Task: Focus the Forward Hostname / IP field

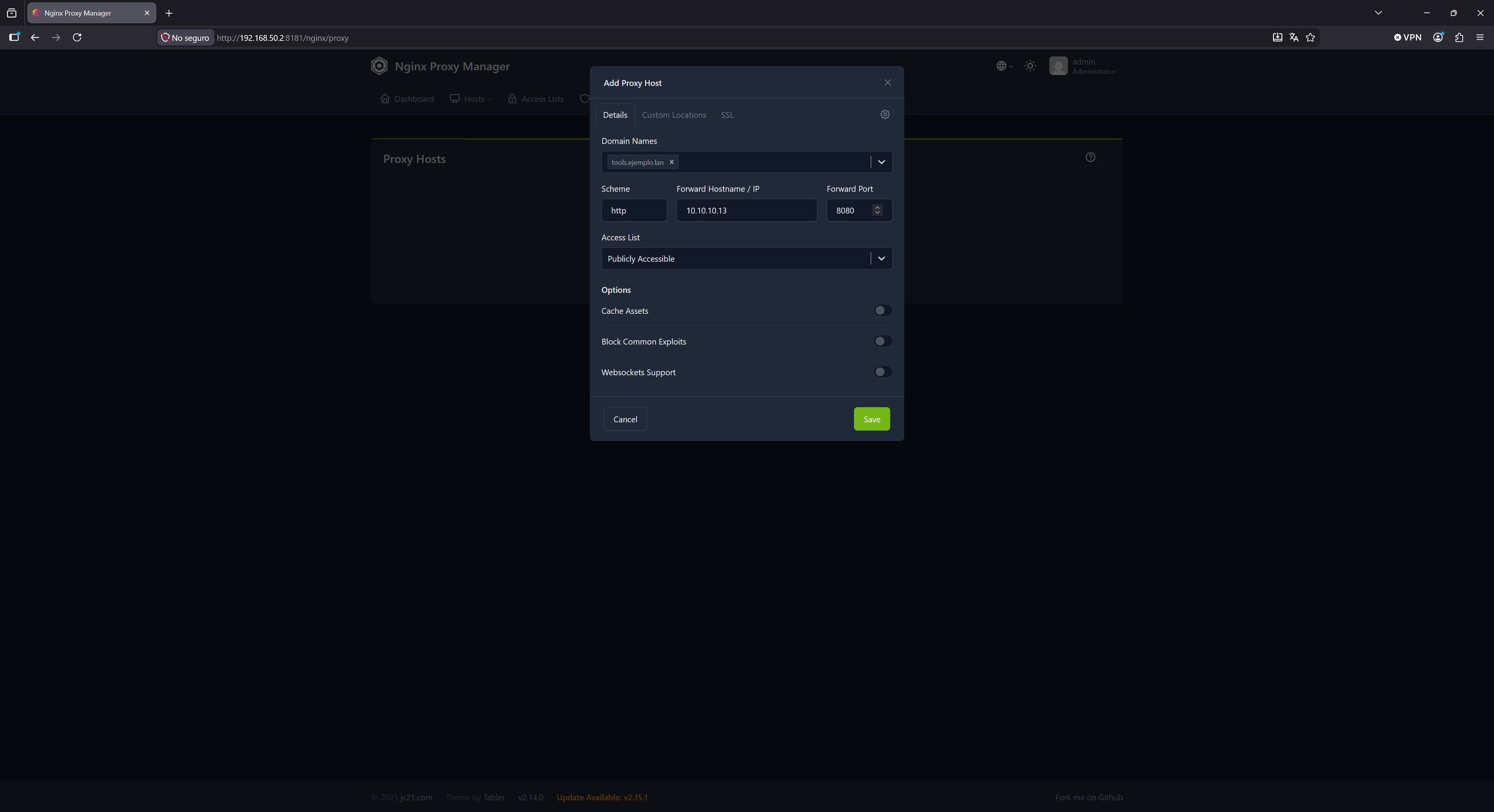Action: click(747, 210)
